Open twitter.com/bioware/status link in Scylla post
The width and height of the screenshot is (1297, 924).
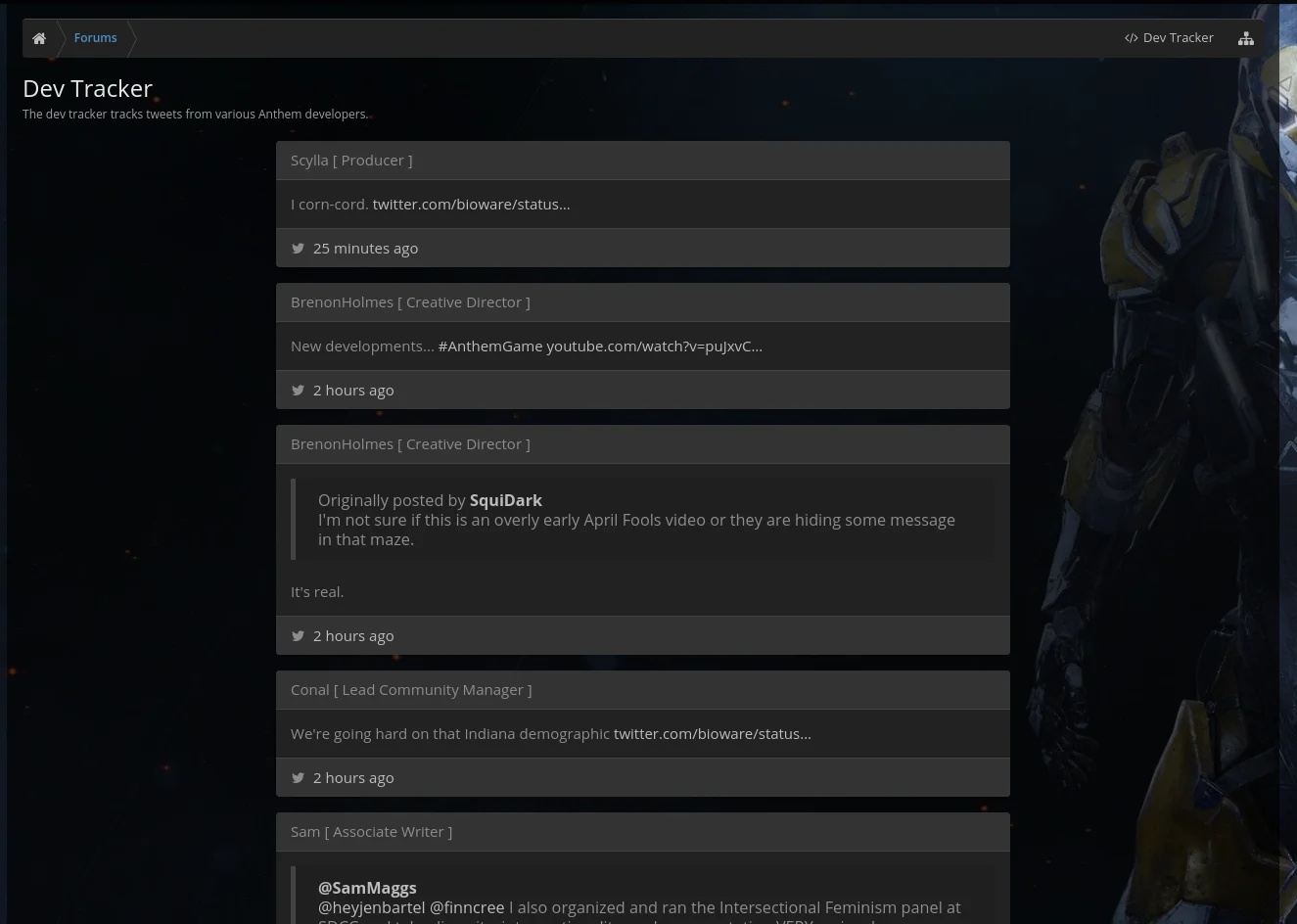click(471, 205)
